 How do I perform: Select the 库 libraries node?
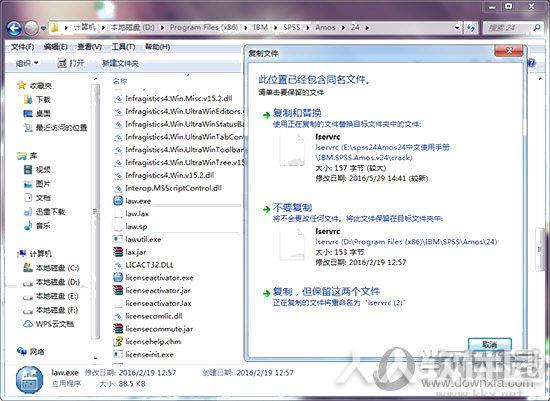28,156
